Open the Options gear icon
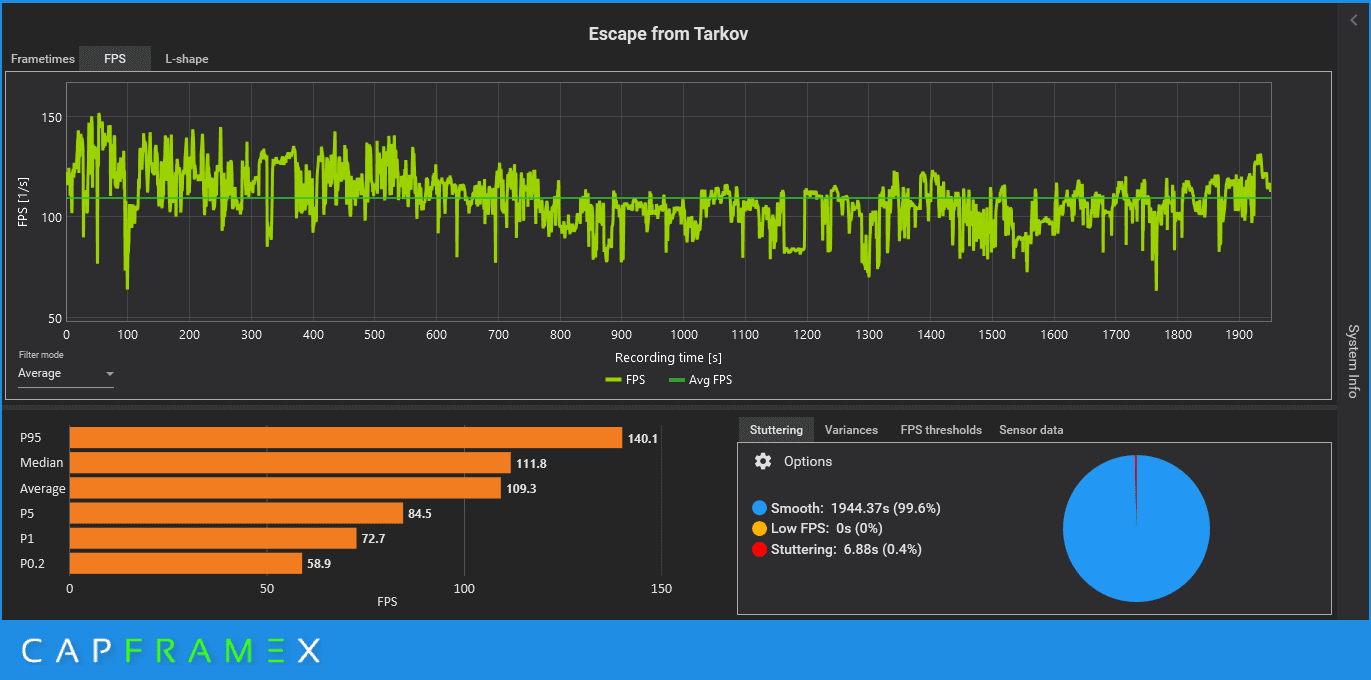Screen dimensions: 1371x680 [x=763, y=461]
